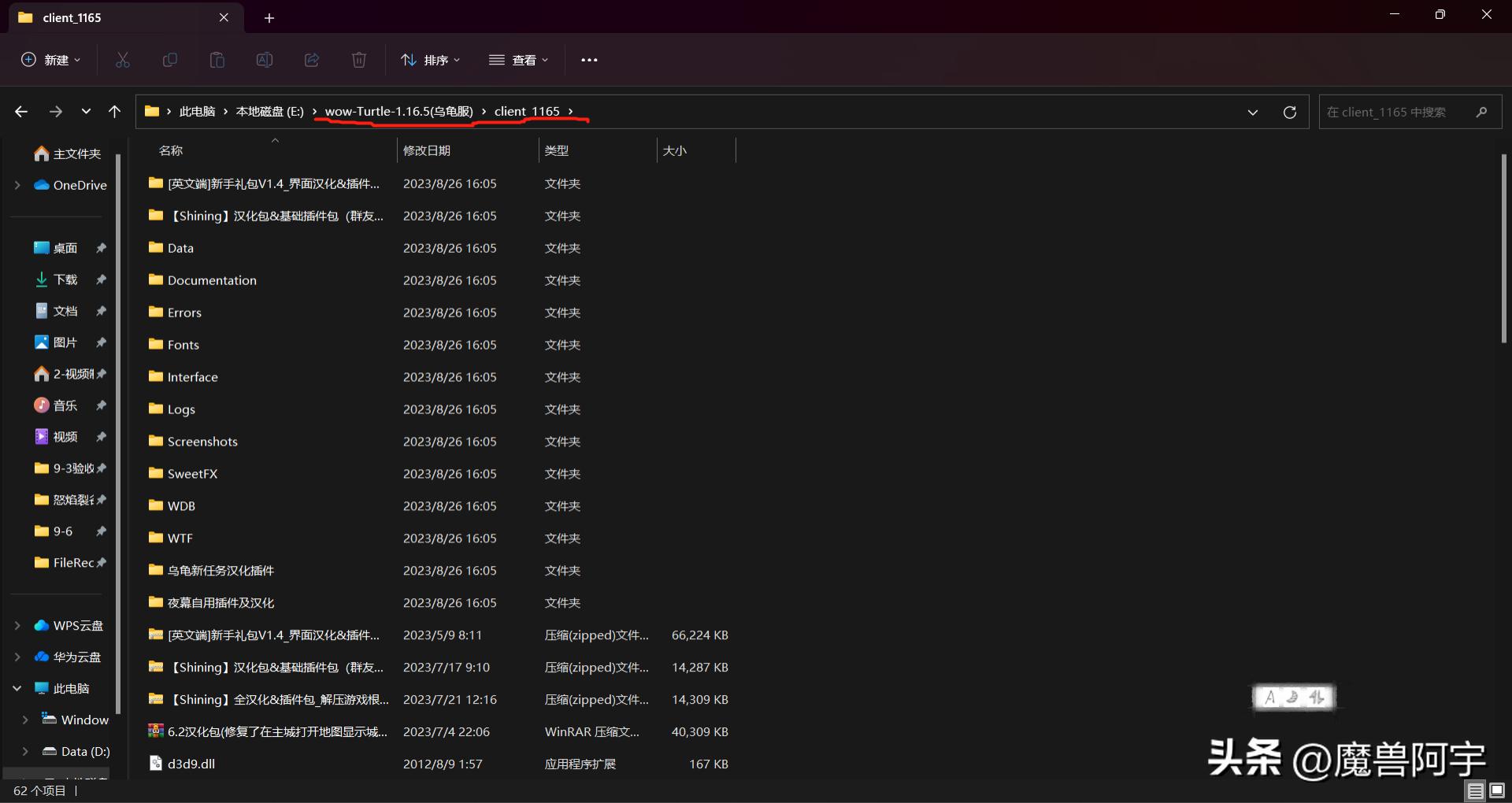1512x803 pixels.
Task: Navigate back to previous folder
Action: coord(21,112)
